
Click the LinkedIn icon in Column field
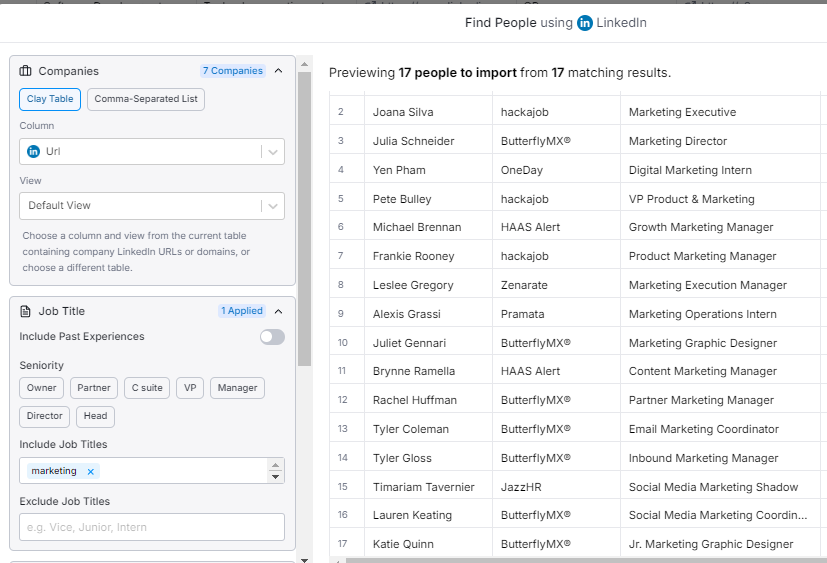pyautogui.click(x=33, y=151)
